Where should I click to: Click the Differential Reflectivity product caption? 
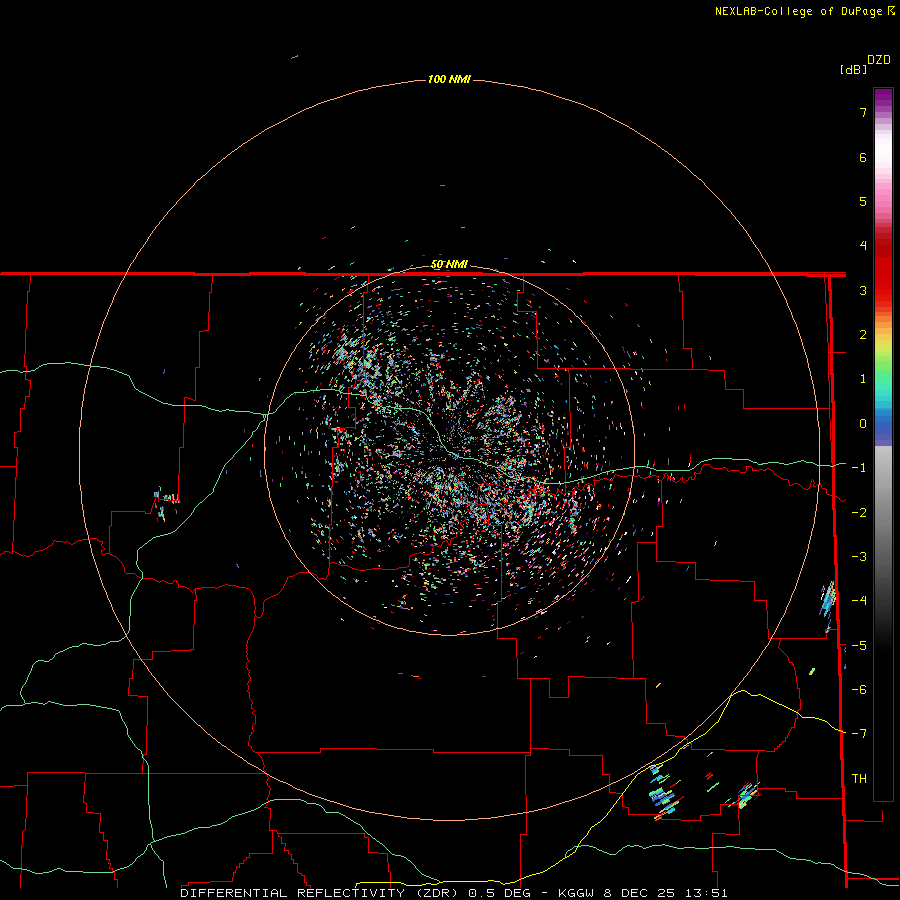(x=453, y=893)
